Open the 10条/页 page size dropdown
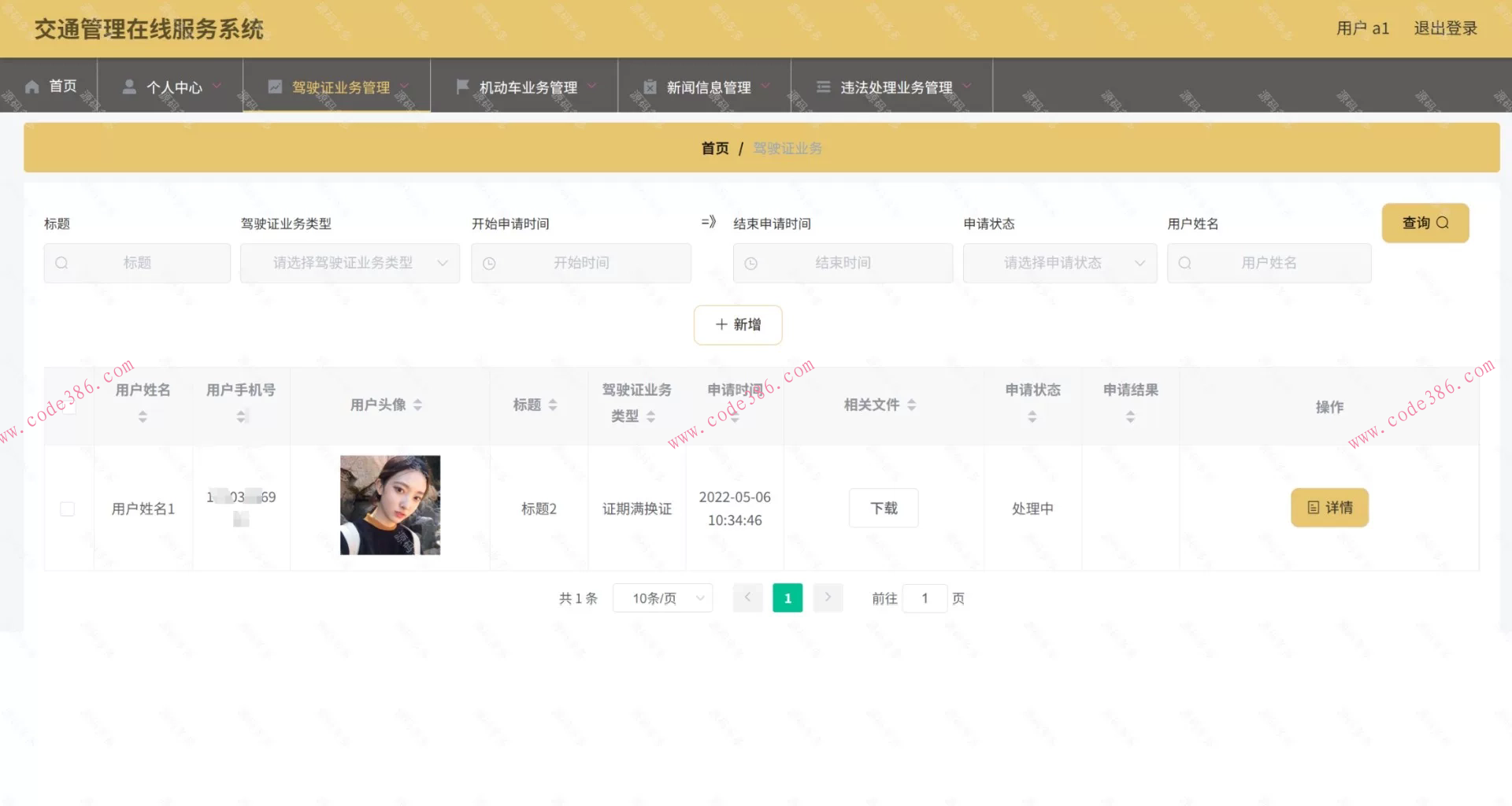1512x806 pixels. [662, 598]
